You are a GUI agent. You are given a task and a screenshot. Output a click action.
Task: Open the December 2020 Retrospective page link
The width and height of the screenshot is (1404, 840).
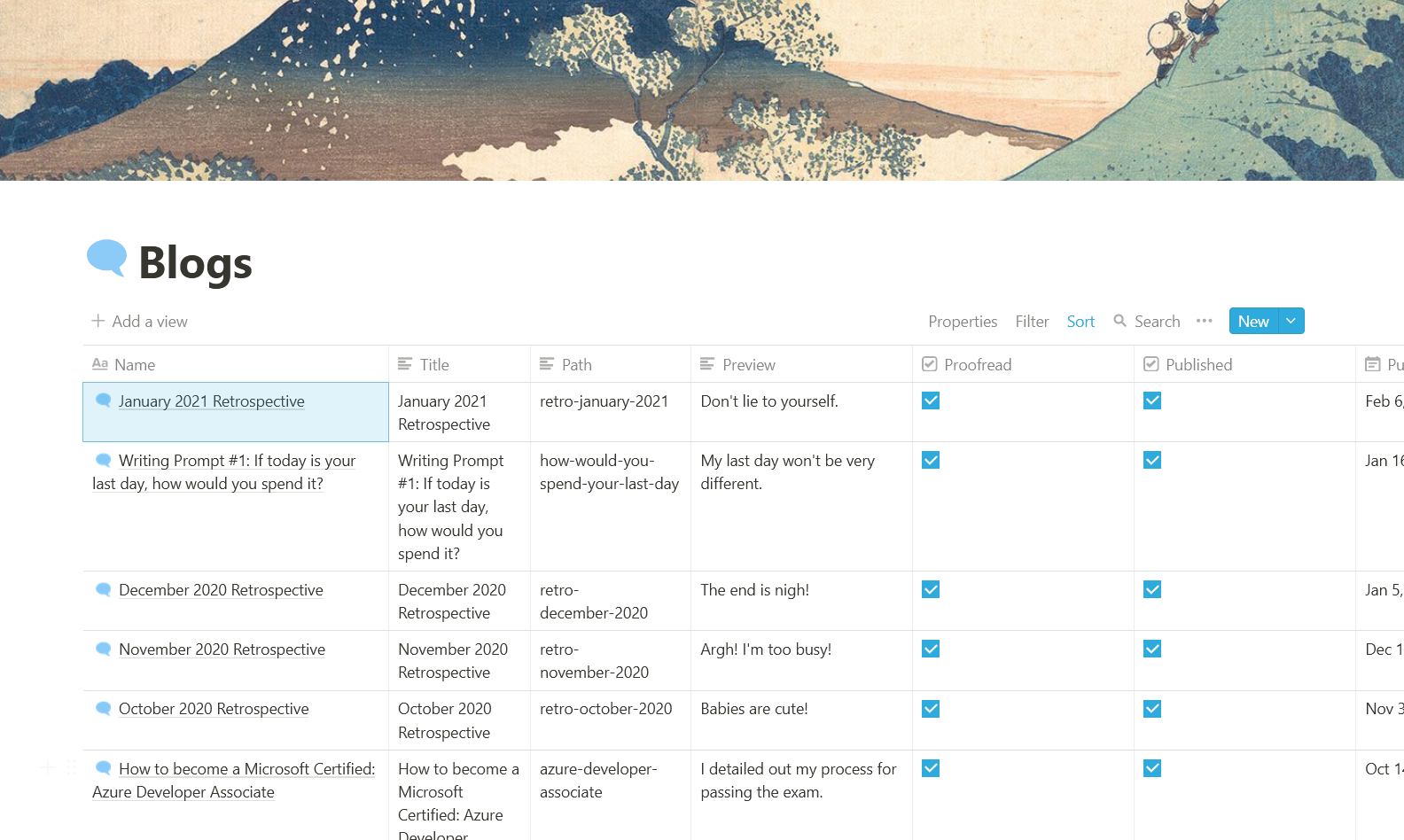[x=221, y=590]
